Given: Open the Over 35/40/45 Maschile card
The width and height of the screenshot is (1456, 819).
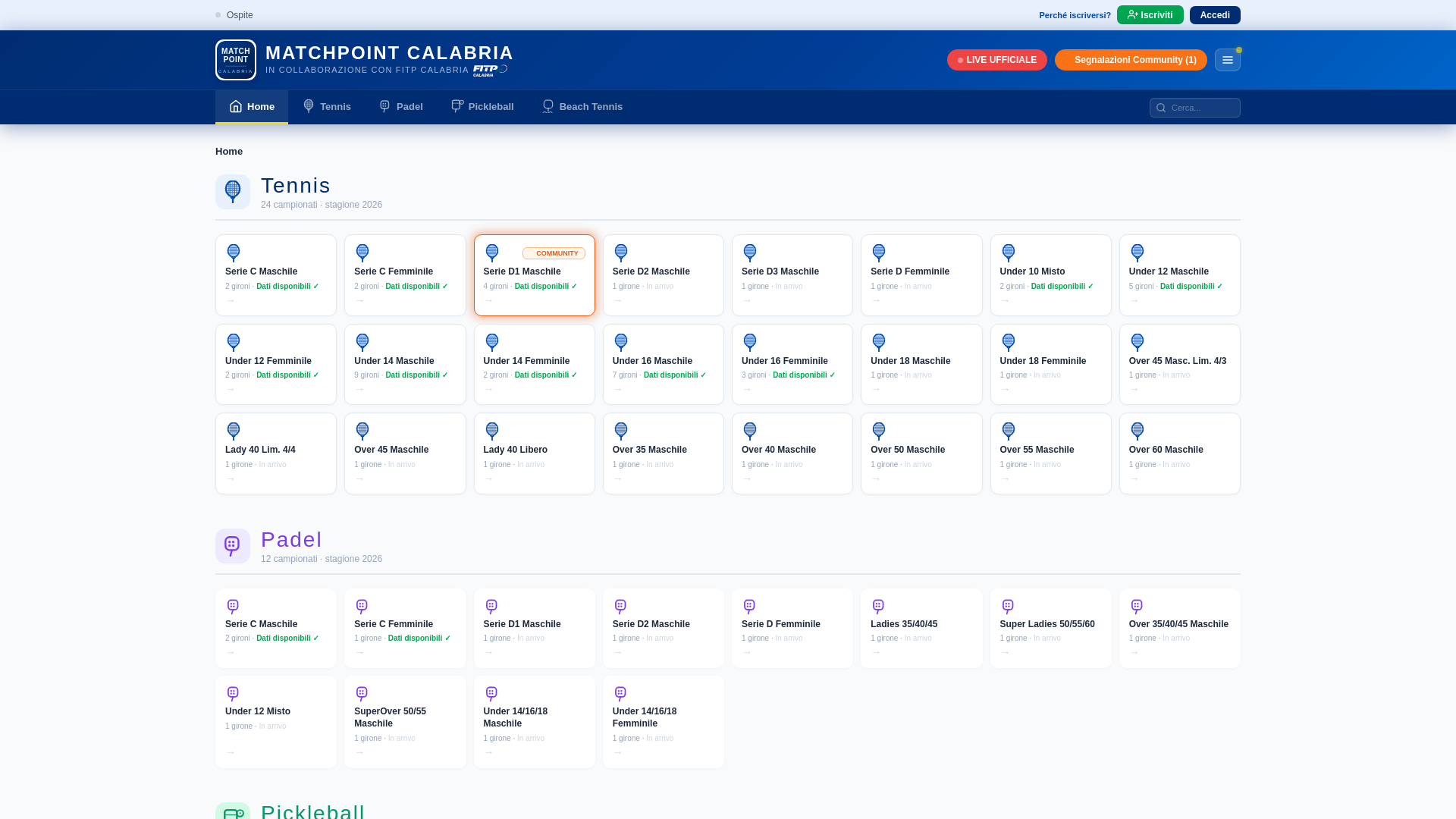Looking at the screenshot, I should point(1180,629).
